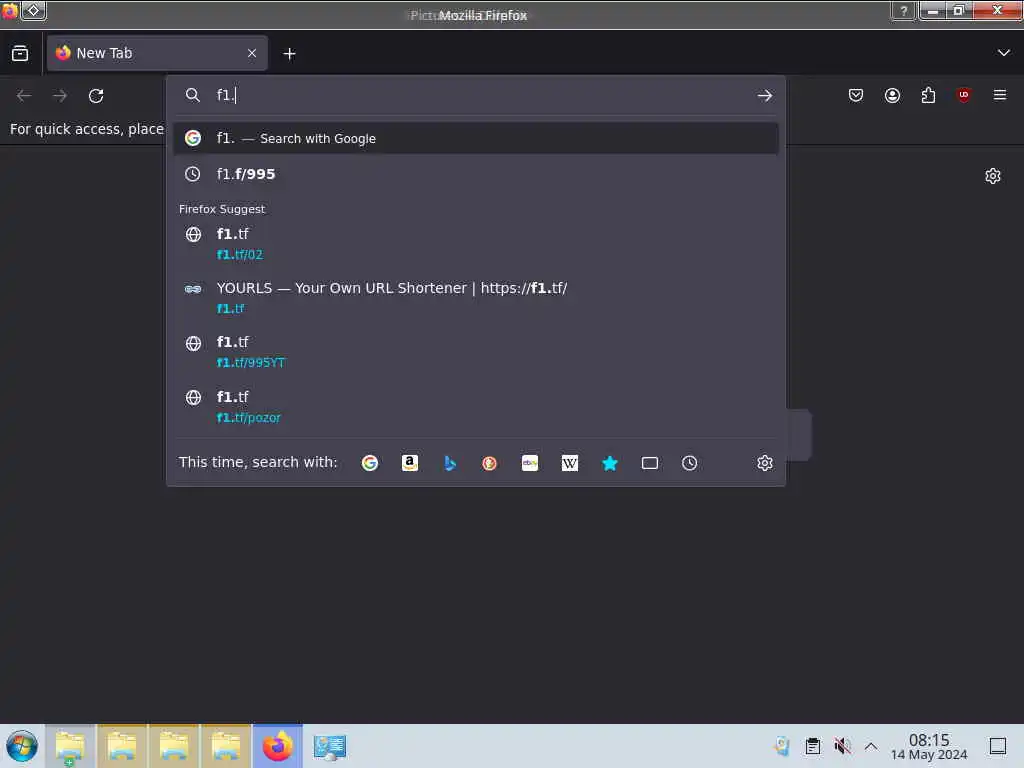Open the clock showing 08:15
This screenshot has width=1024, height=768.
click(x=929, y=746)
